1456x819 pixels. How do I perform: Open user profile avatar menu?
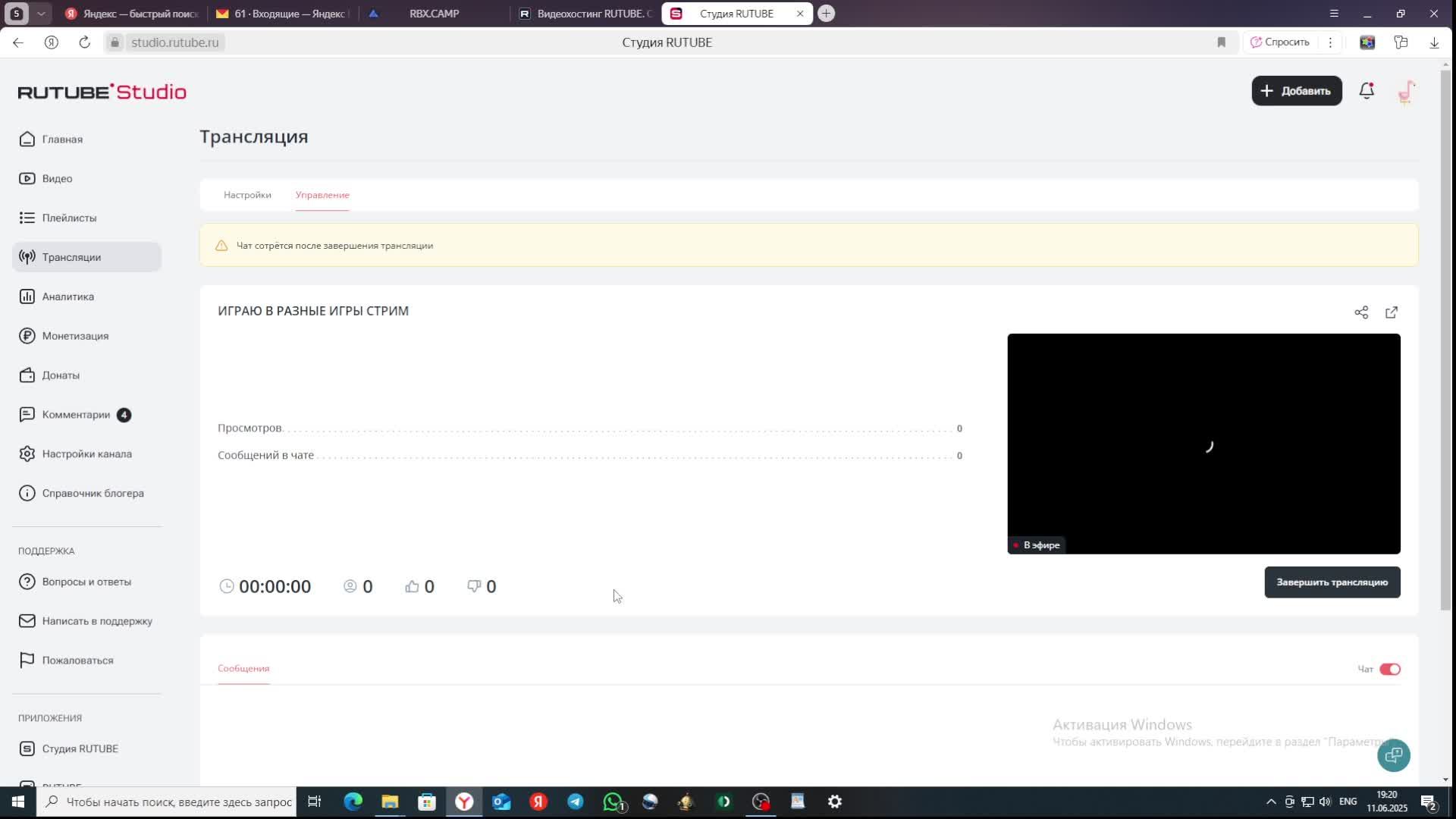1406,92
